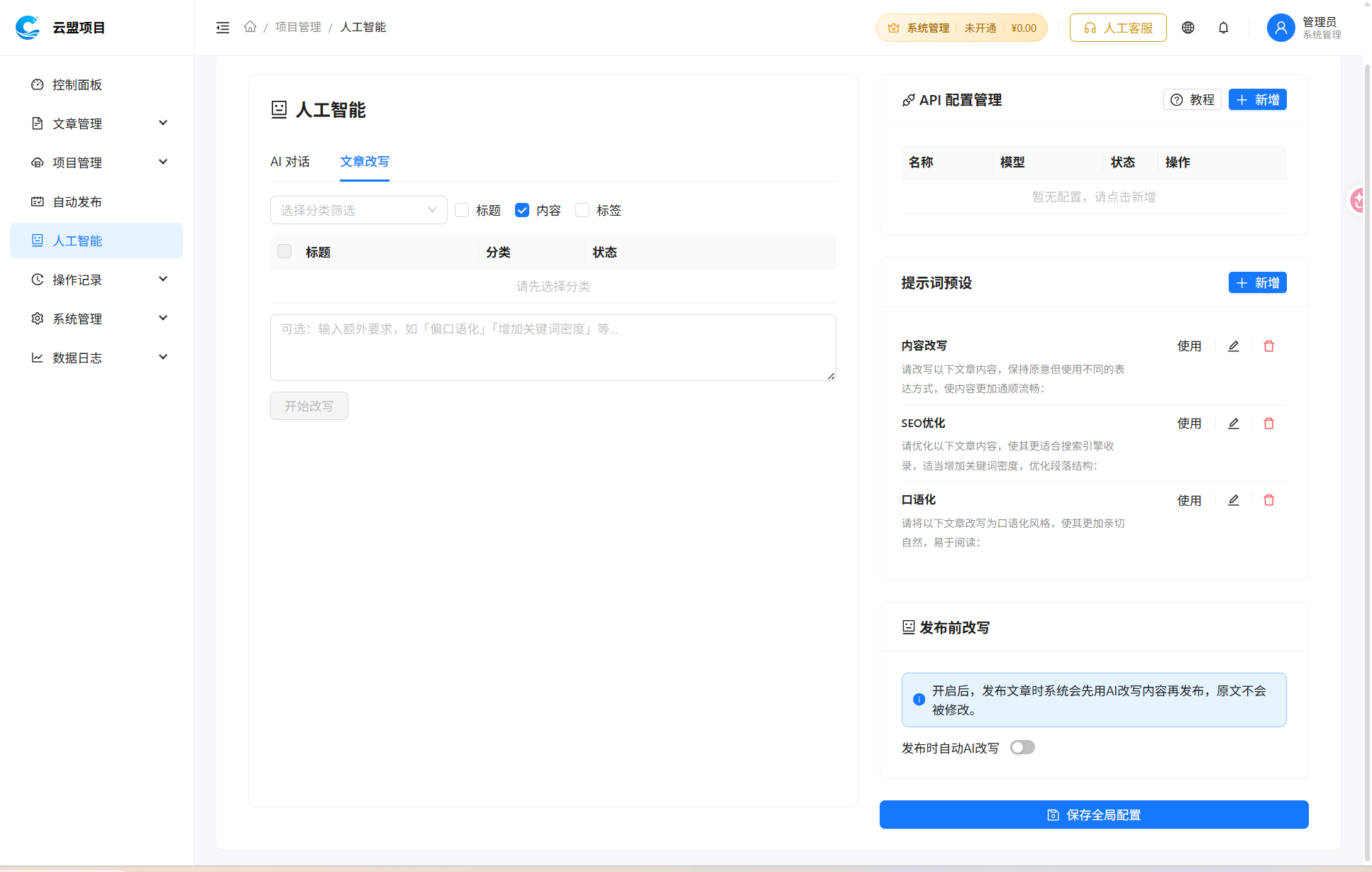Expand 文章管理 sidebar chevron
This screenshot has height=872, width=1372.
pos(163,123)
